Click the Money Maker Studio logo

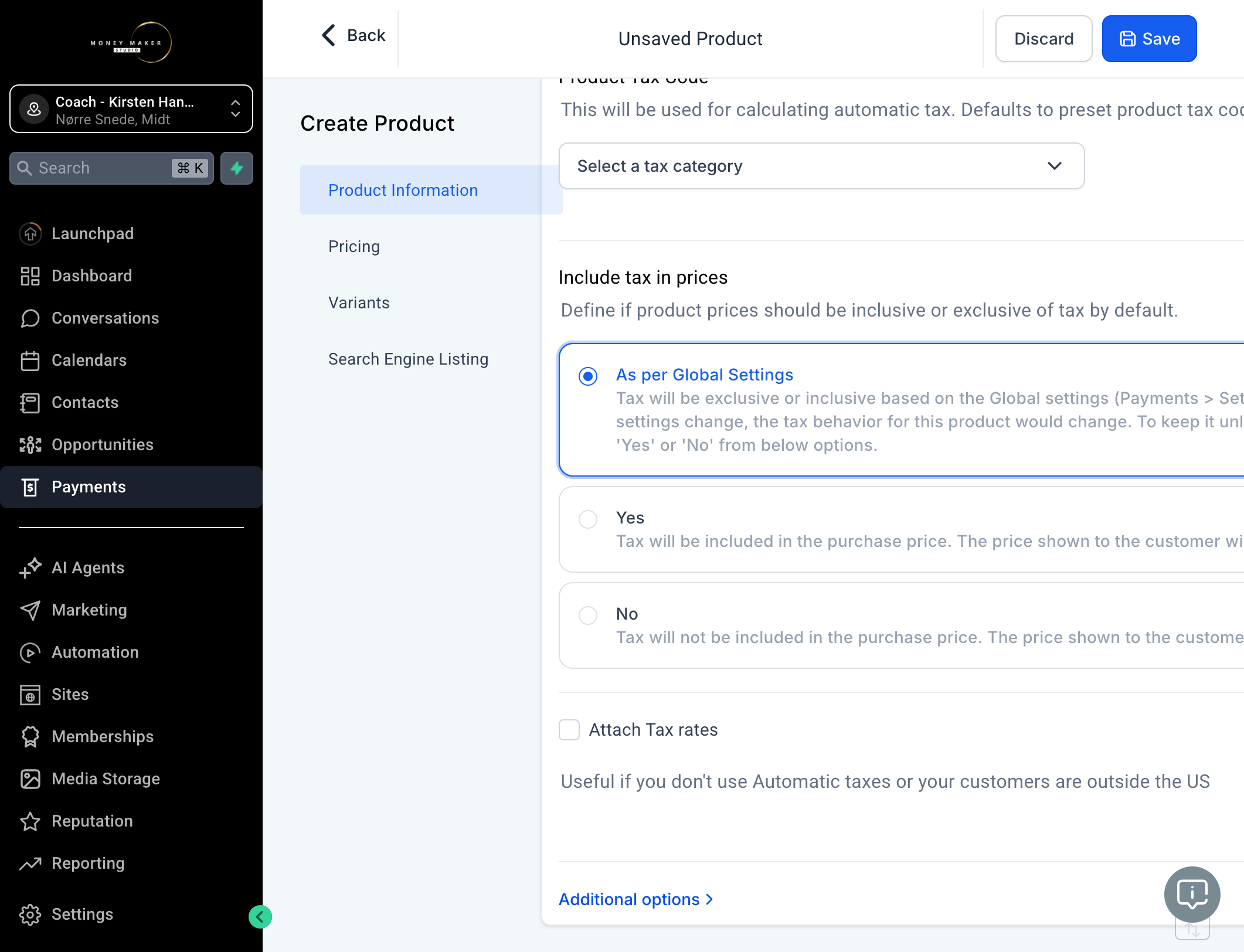tap(131, 42)
